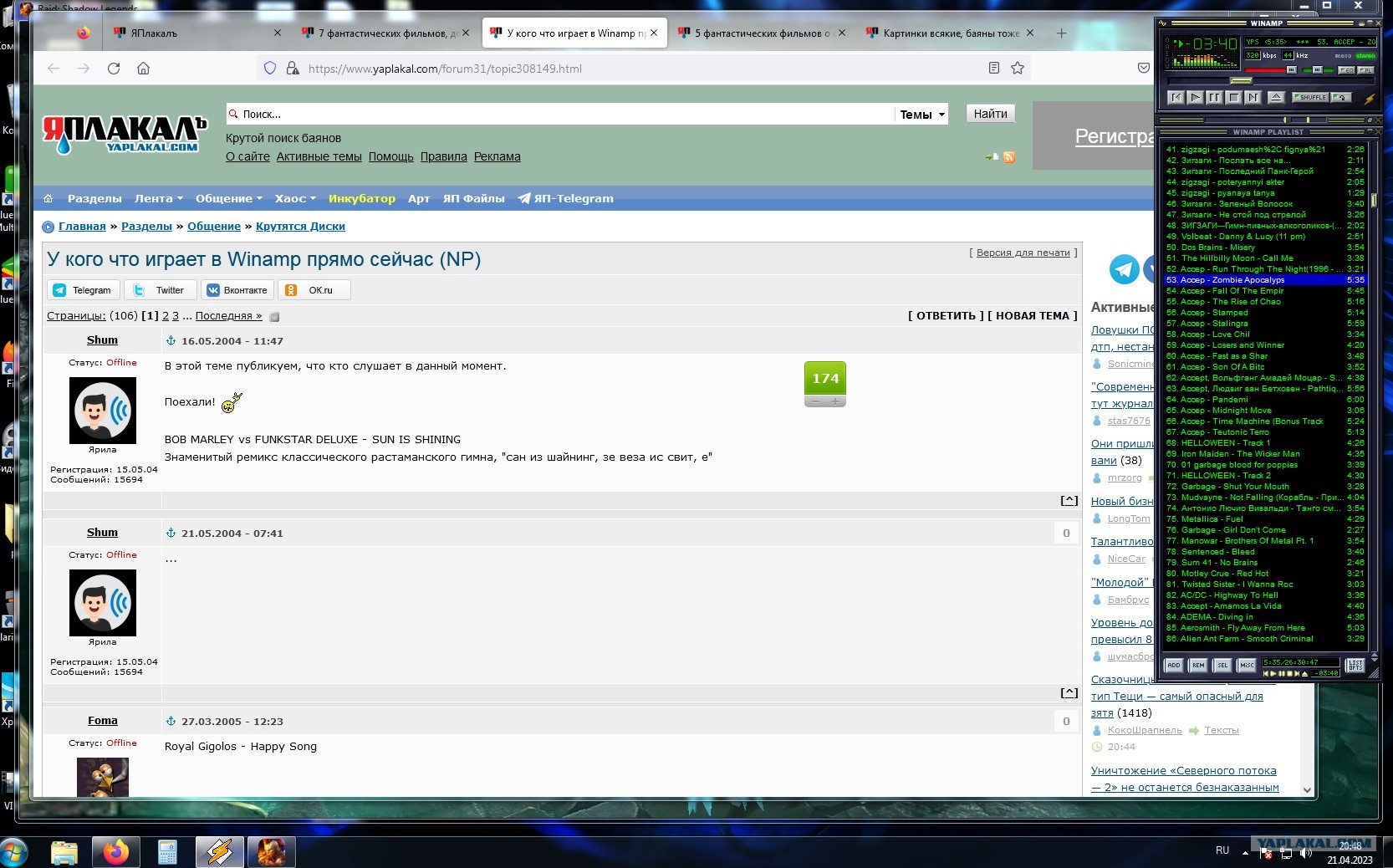Viewport: 1393px width, 868px height.
Task: Open 'Версия для печати' link
Action: [1023, 253]
